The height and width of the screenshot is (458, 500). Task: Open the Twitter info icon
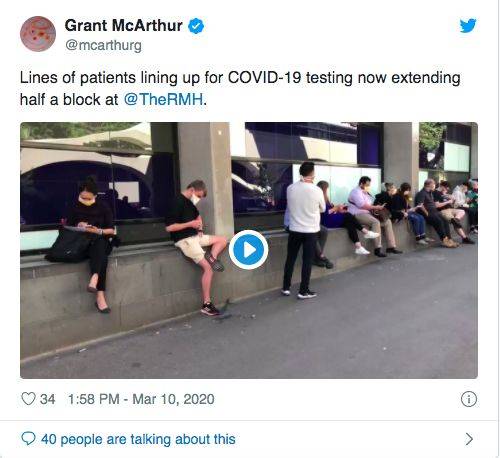pyautogui.click(x=469, y=399)
